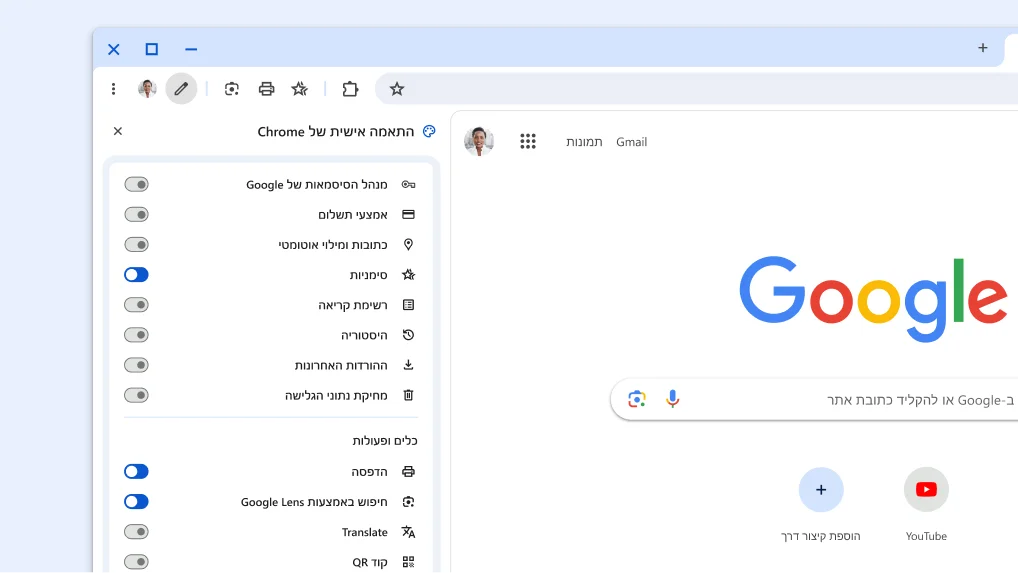The image size is (1018, 573).
Task: Click the profile avatar in the toolbar
Action: tap(147, 89)
